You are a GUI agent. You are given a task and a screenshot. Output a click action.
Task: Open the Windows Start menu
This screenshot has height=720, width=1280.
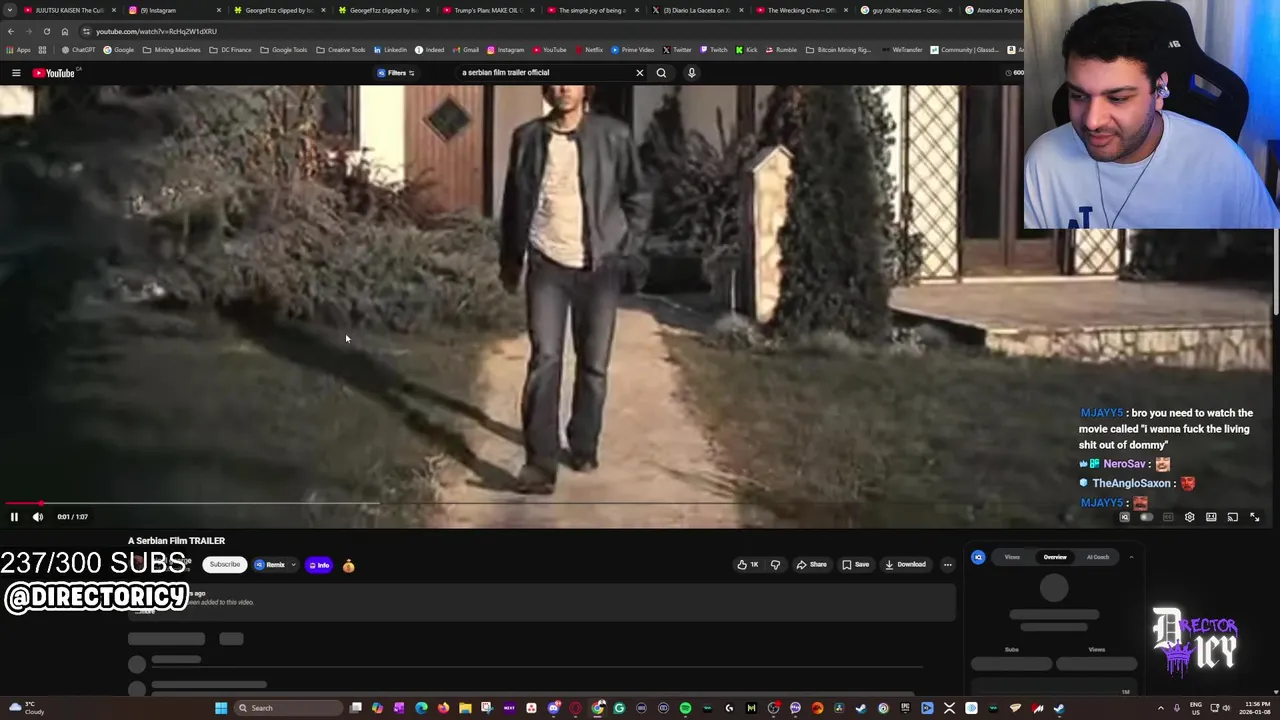[x=221, y=708]
